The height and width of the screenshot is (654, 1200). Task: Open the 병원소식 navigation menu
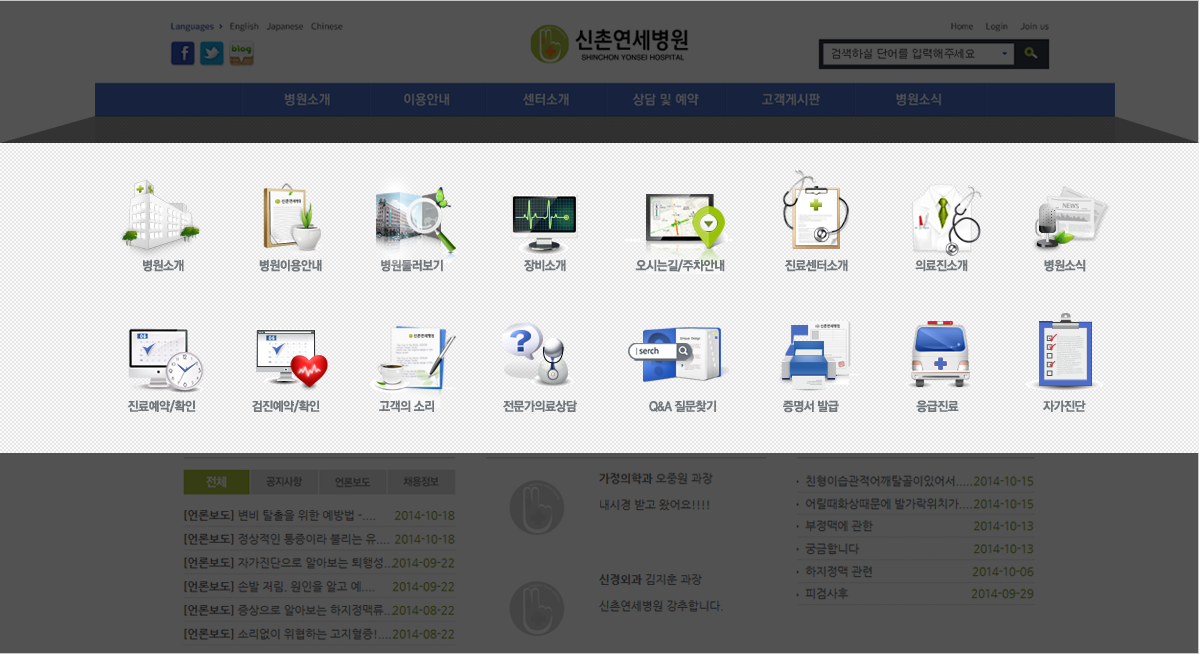click(919, 99)
